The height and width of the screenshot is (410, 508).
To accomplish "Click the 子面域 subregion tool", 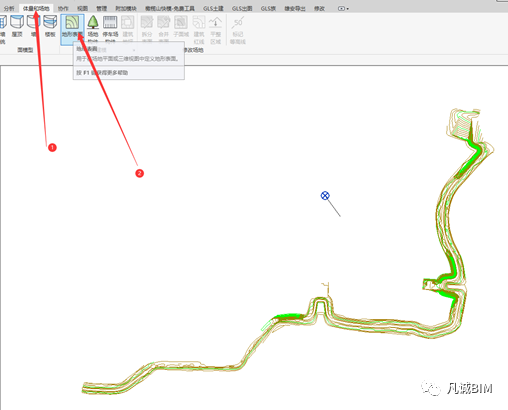I will (181, 27).
